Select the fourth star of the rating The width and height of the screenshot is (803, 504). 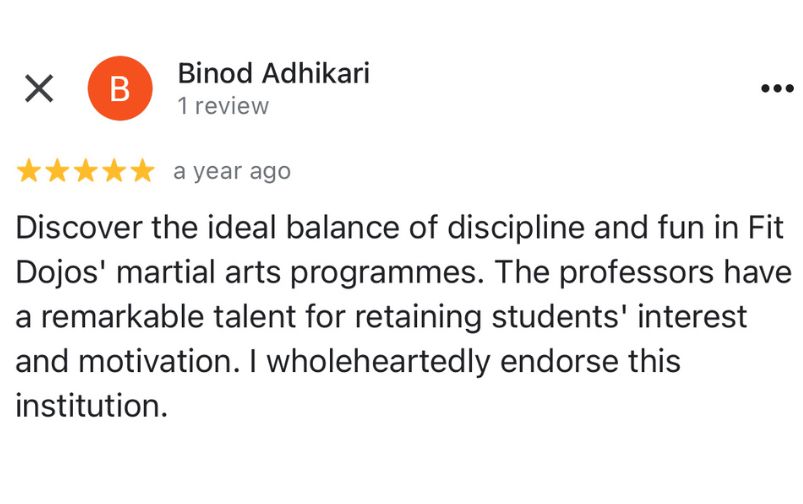114,172
